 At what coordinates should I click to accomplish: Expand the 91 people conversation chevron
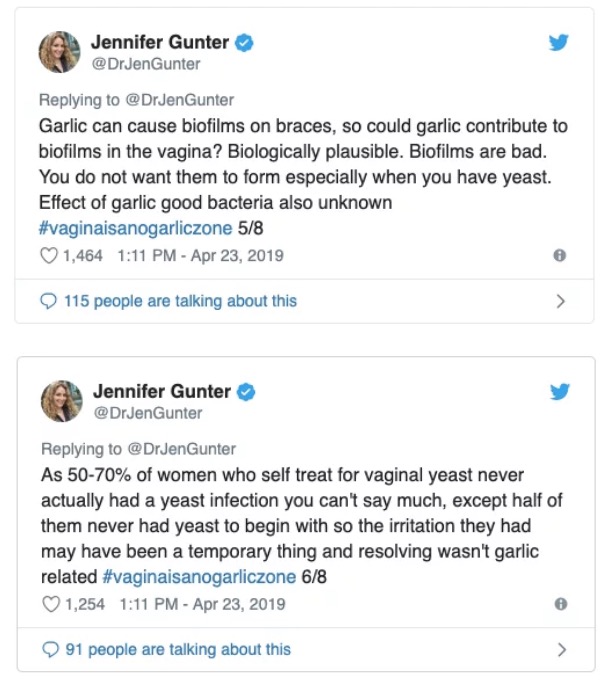(x=560, y=649)
